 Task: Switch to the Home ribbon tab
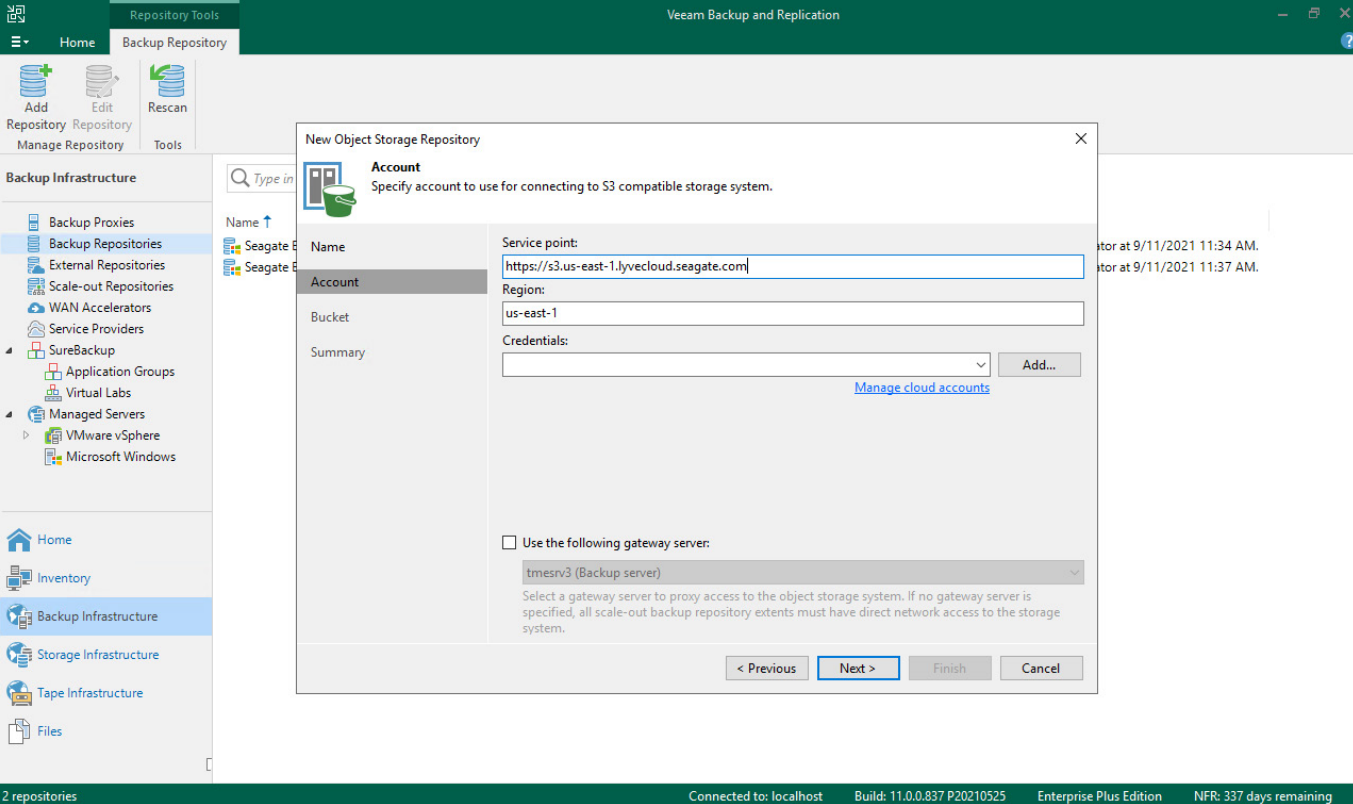77,42
